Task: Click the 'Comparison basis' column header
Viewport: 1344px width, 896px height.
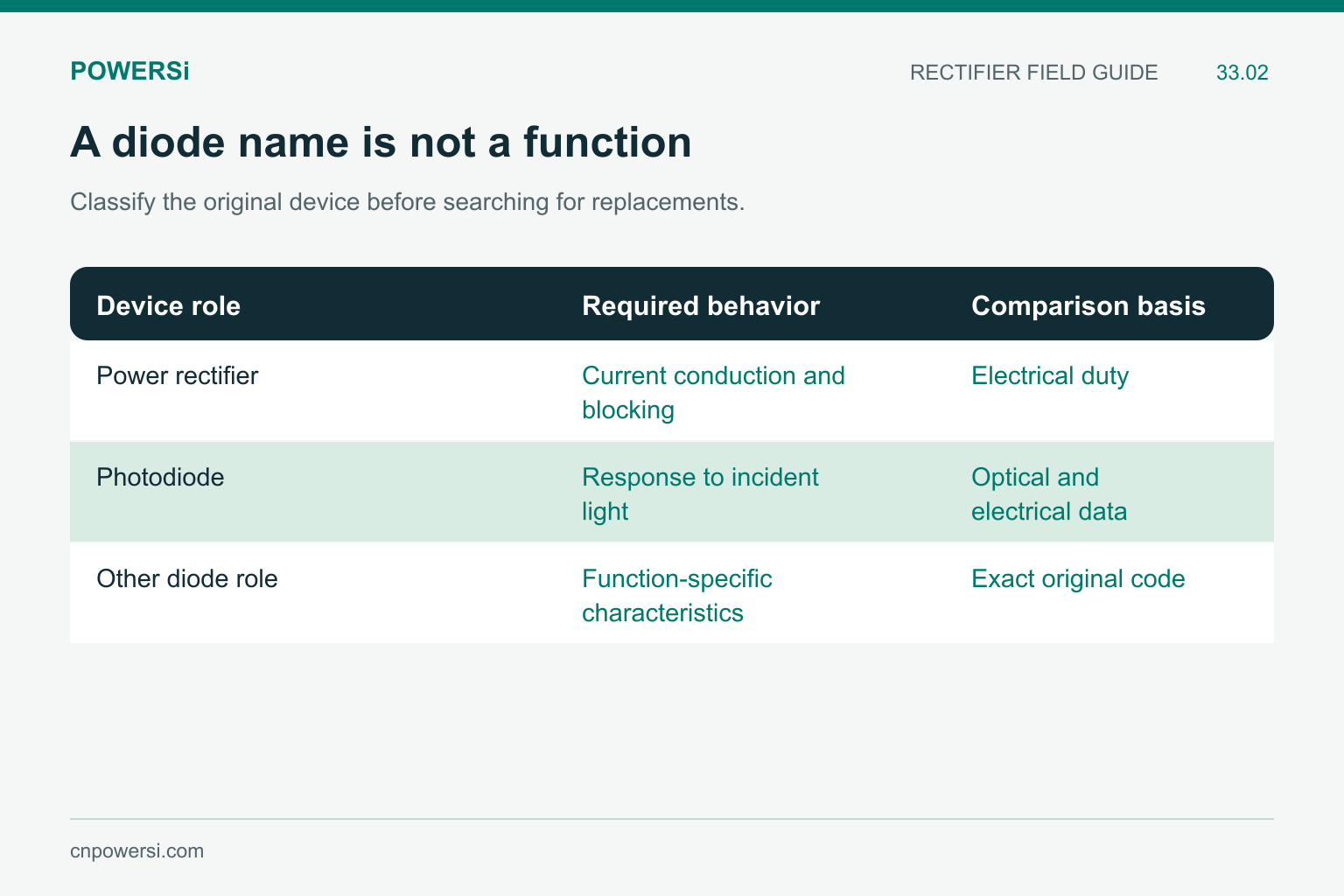Action: [x=1088, y=305]
